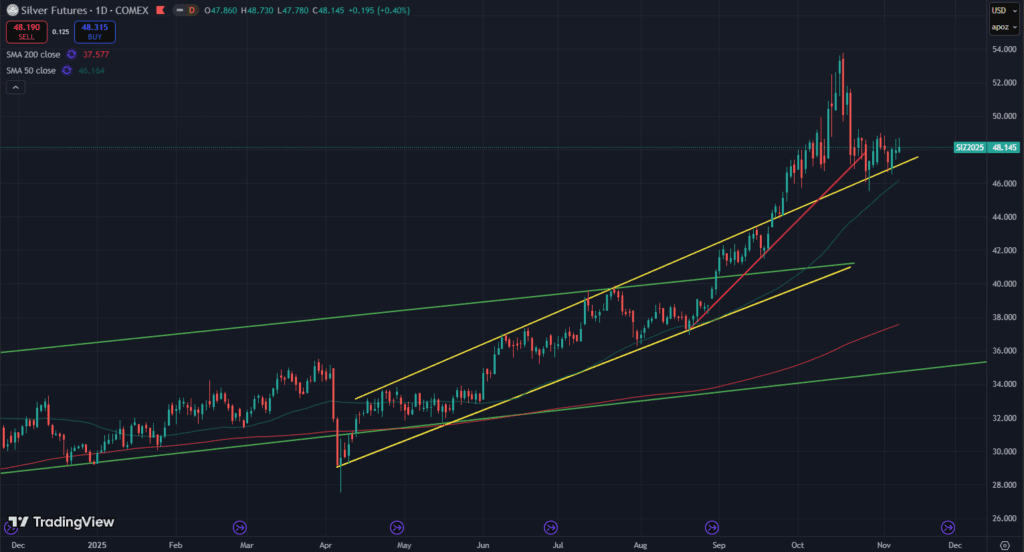1024x552 pixels.
Task: Click the SMA 200 indicator refresh icon
Action: [70, 54]
